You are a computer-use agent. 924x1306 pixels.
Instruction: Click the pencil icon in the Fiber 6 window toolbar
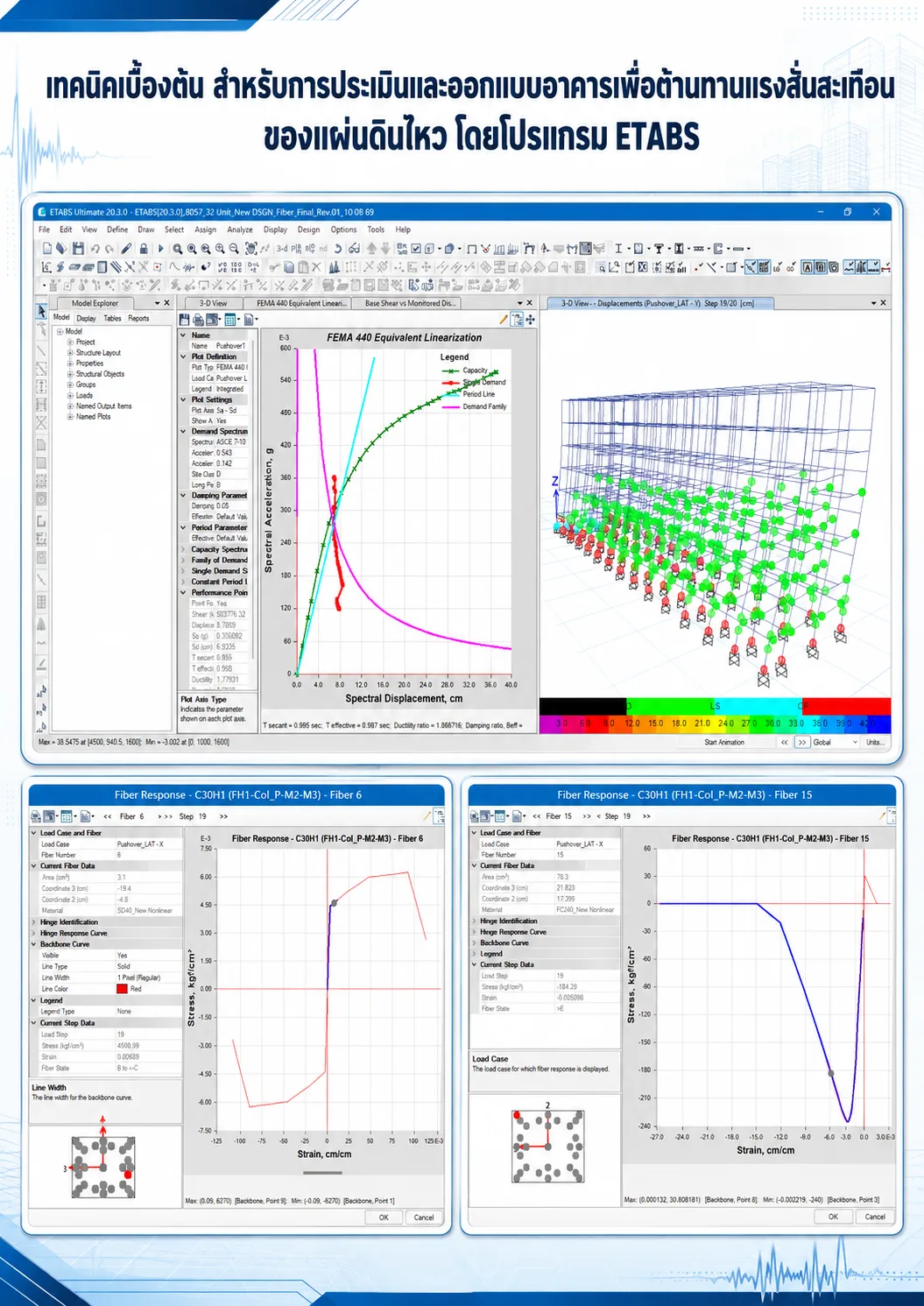(427, 815)
